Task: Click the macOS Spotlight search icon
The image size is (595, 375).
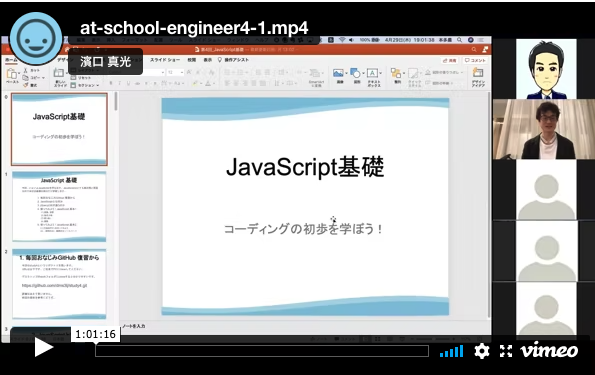Action: tap(459, 40)
